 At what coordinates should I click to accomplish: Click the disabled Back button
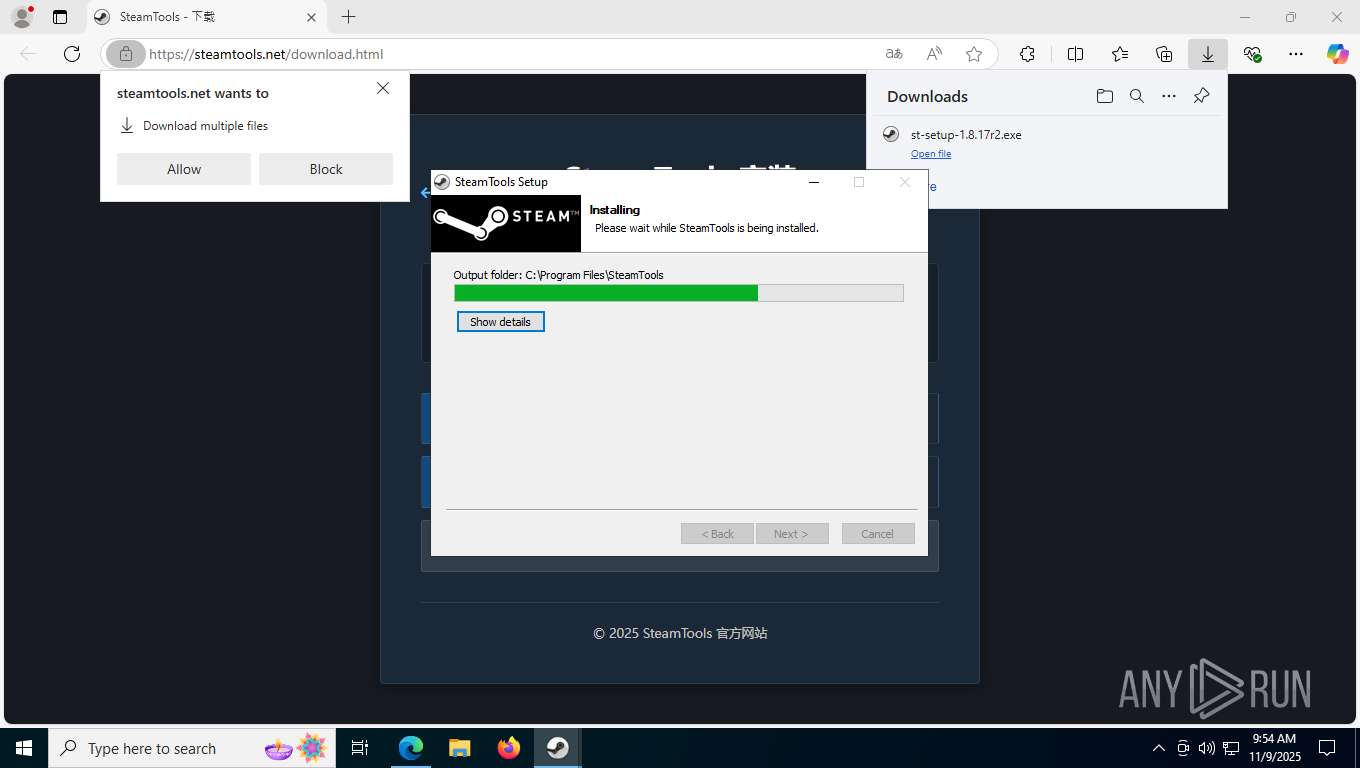pyautogui.click(x=717, y=534)
